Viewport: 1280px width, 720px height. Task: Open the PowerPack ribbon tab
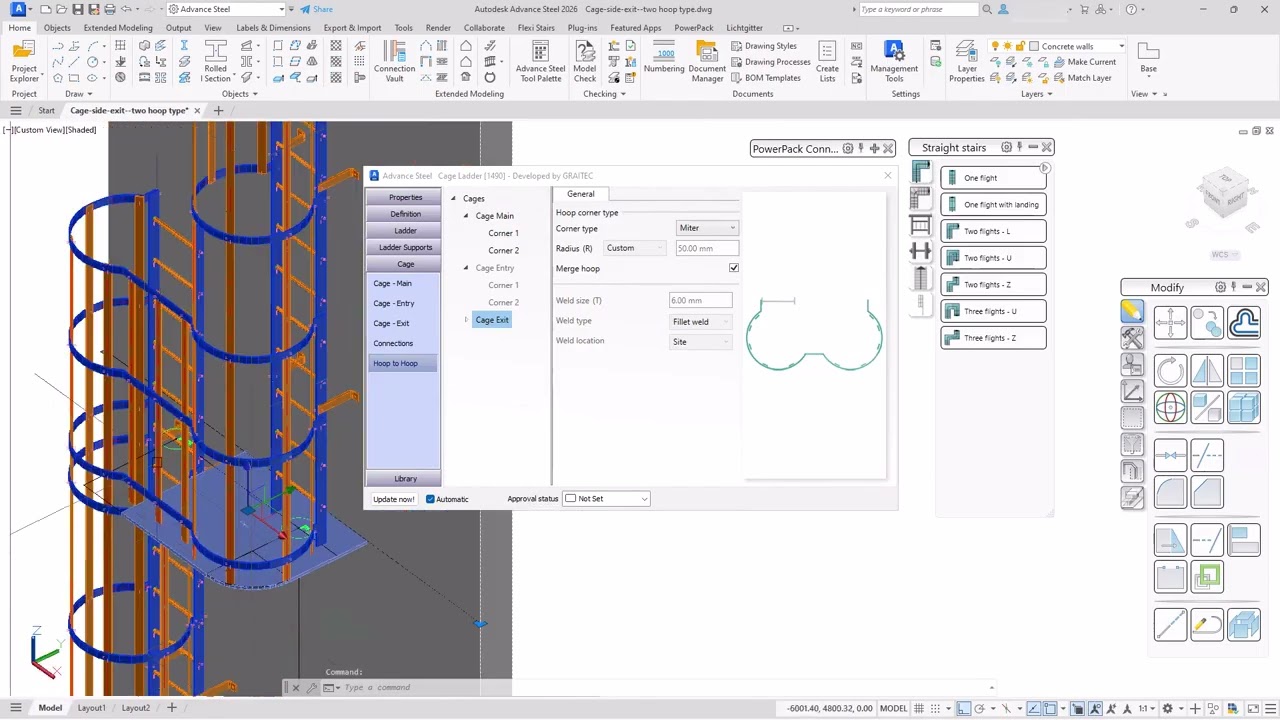(694, 28)
